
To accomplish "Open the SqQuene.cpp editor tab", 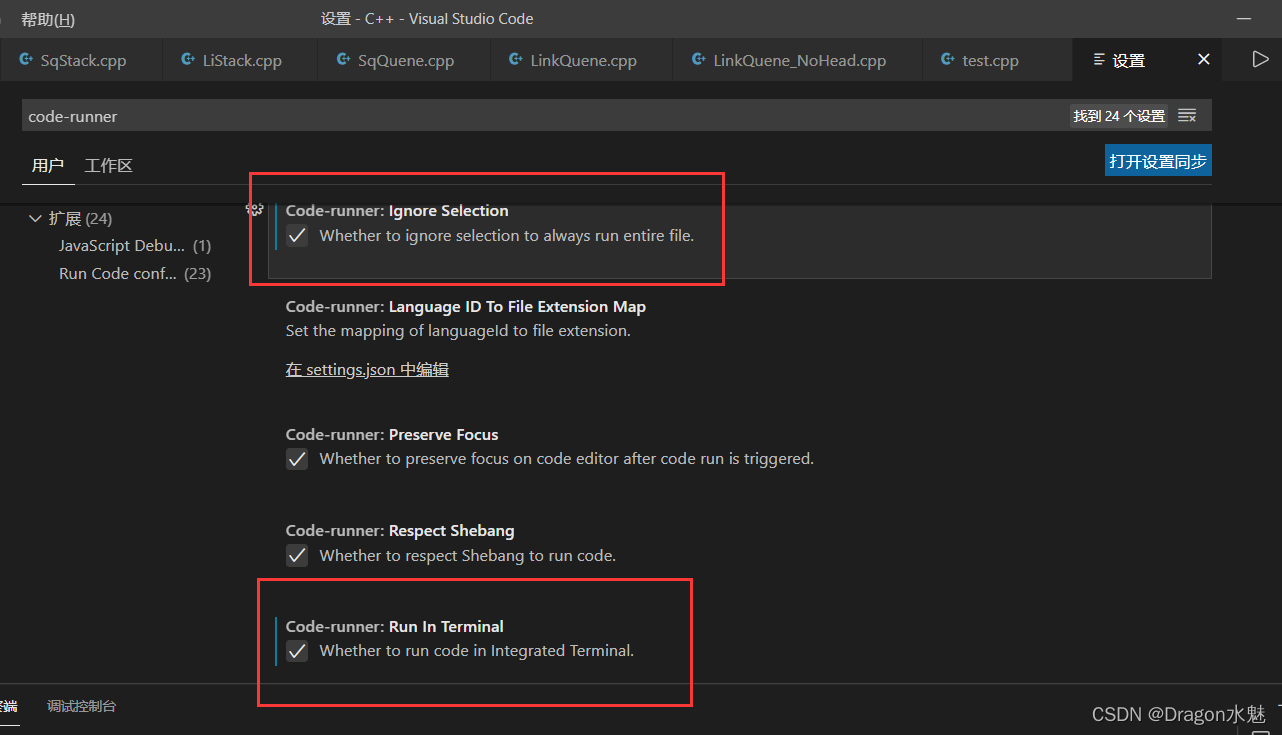I will (x=405, y=60).
